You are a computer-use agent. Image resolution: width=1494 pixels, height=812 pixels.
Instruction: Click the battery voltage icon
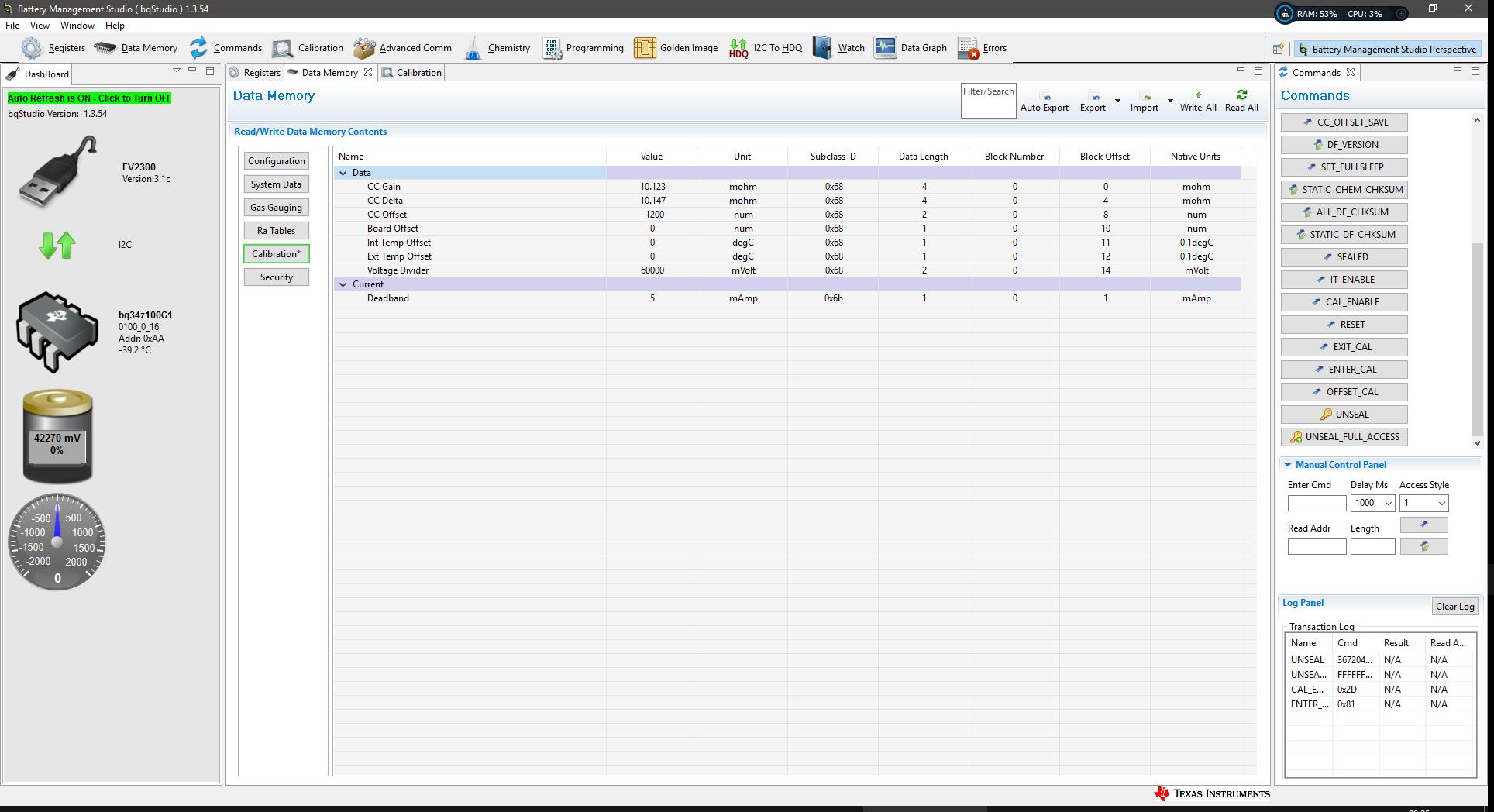pos(57,436)
